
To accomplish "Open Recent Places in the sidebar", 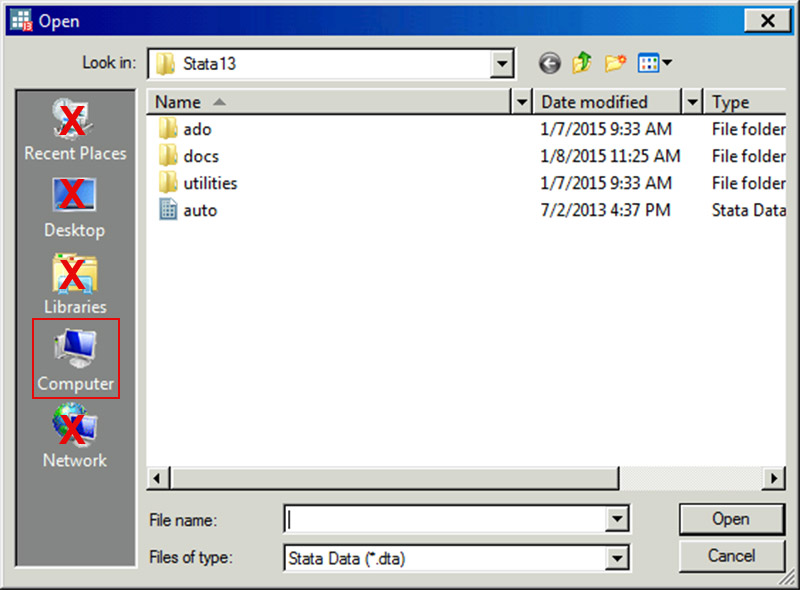I will click(75, 130).
